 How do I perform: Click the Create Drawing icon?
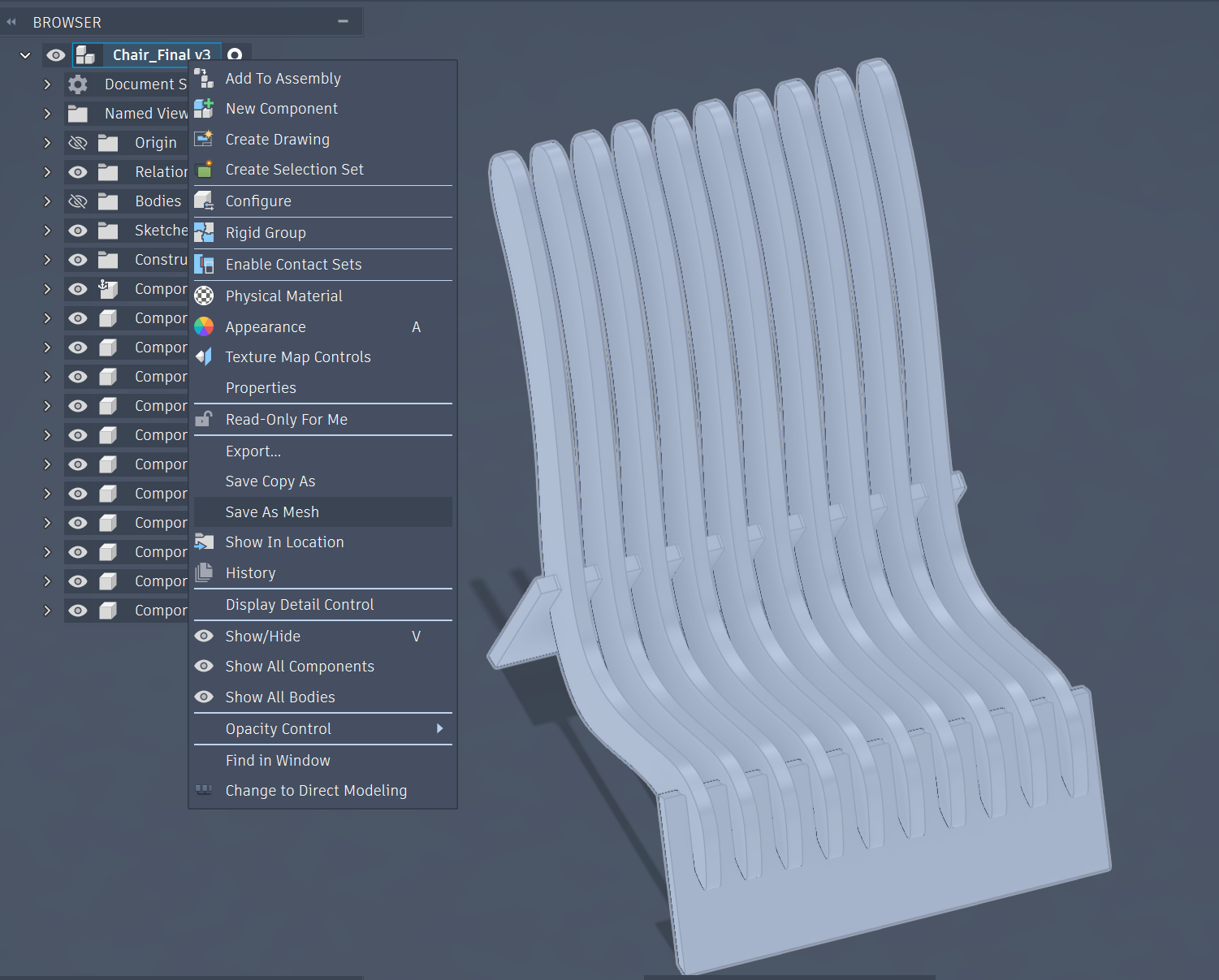pos(204,139)
